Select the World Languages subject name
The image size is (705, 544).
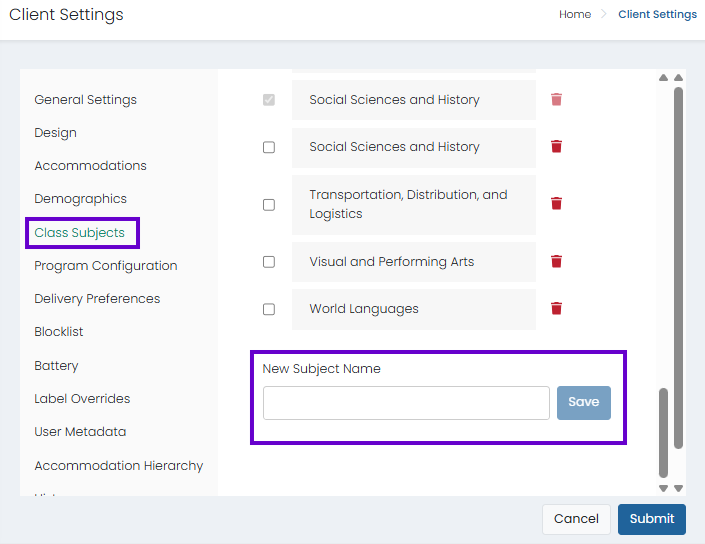[x=414, y=309]
